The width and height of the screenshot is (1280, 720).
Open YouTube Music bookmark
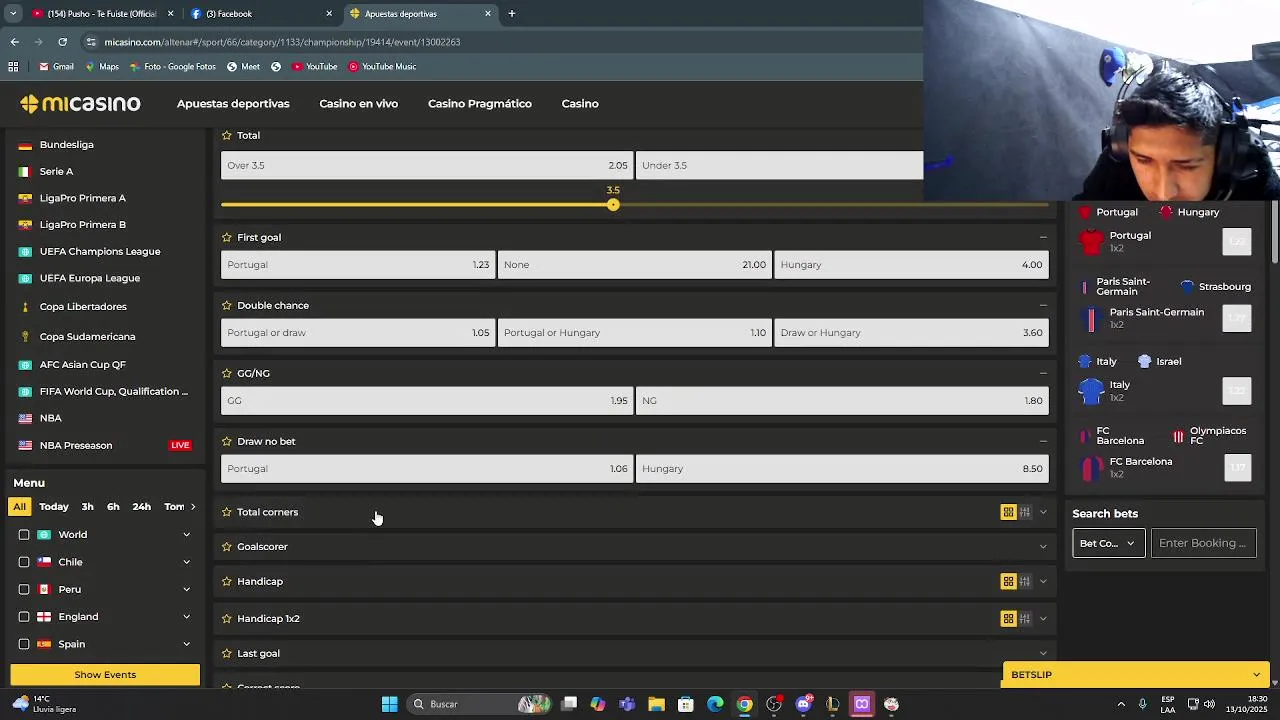tap(382, 67)
